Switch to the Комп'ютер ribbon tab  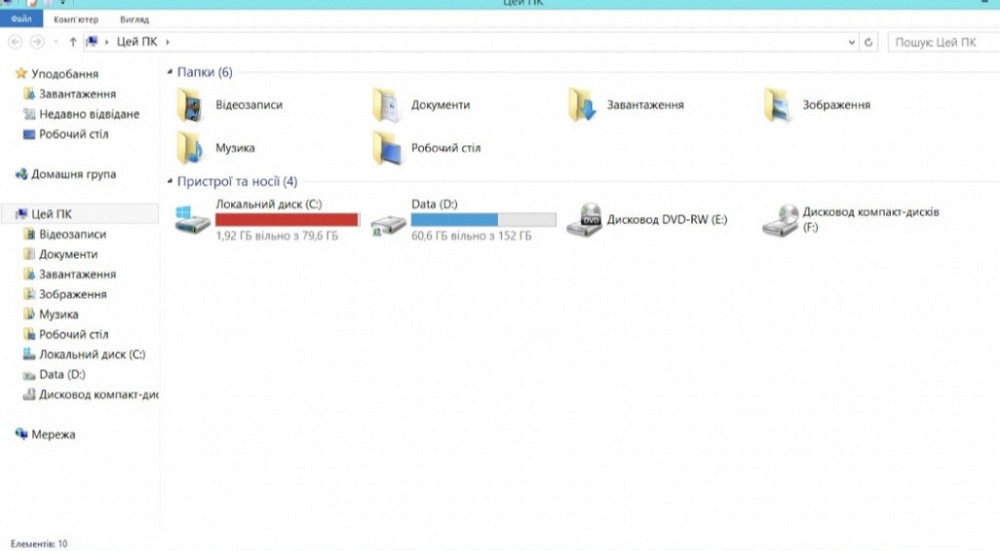point(75,19)
